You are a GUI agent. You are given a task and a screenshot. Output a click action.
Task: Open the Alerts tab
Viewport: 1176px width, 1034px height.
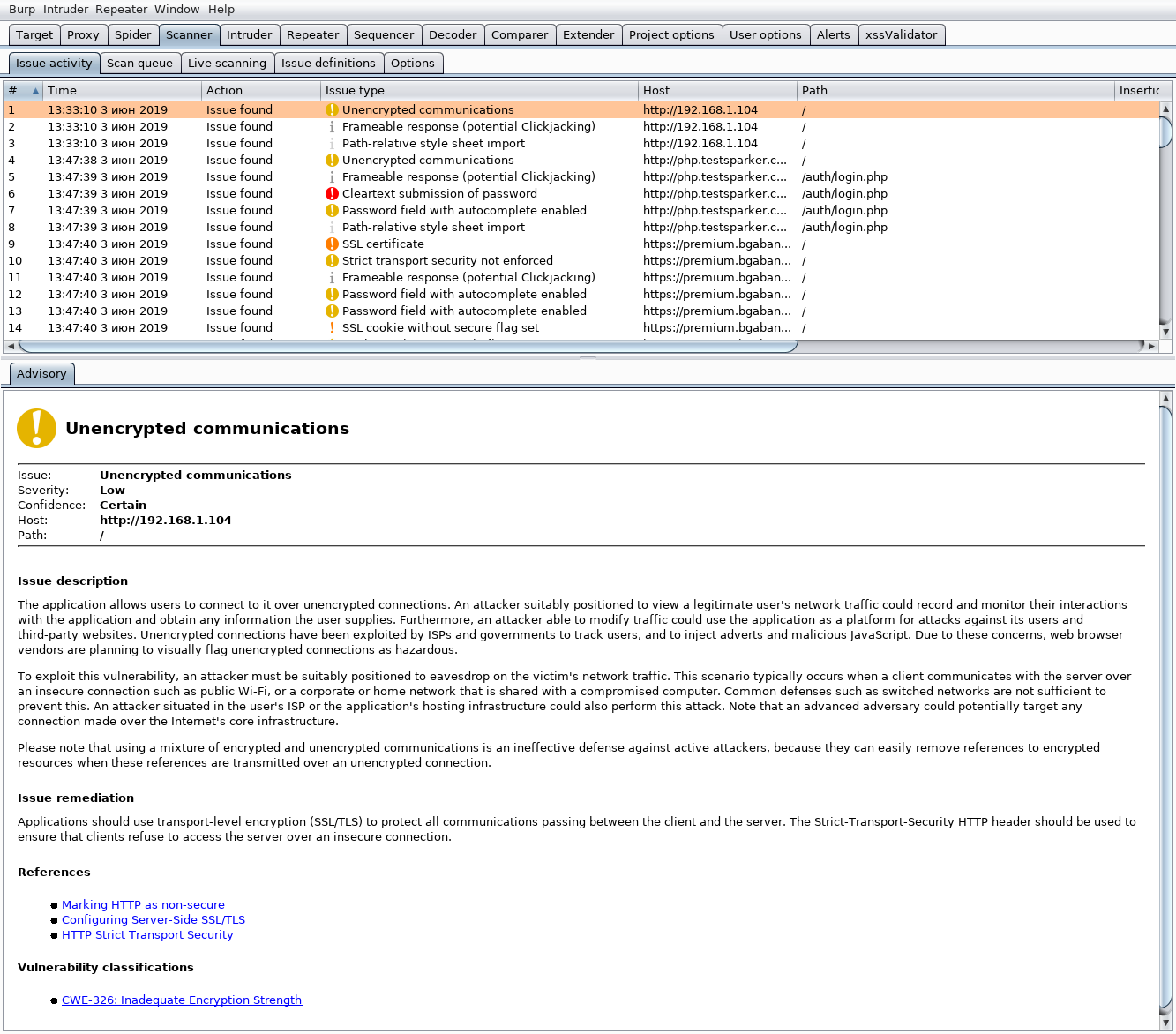834,35
